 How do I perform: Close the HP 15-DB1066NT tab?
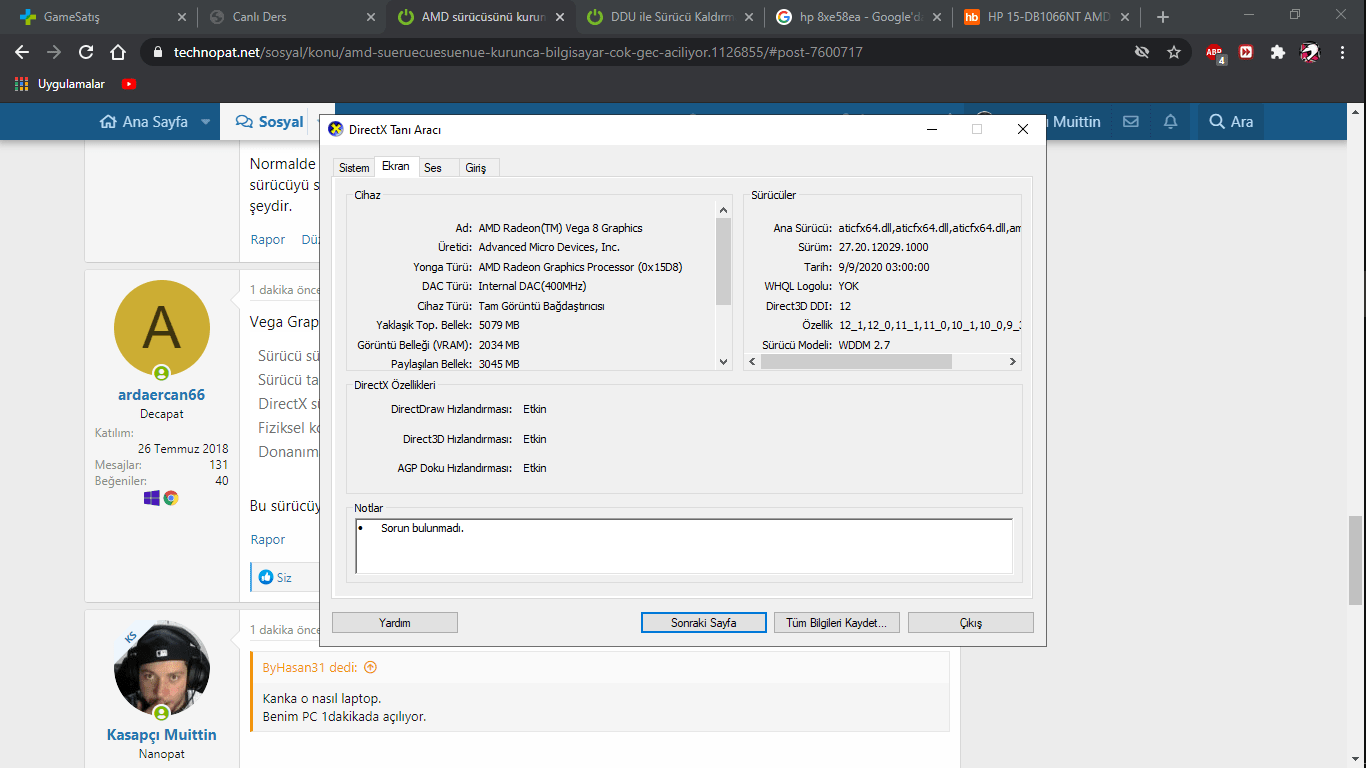click(1126, 17)
